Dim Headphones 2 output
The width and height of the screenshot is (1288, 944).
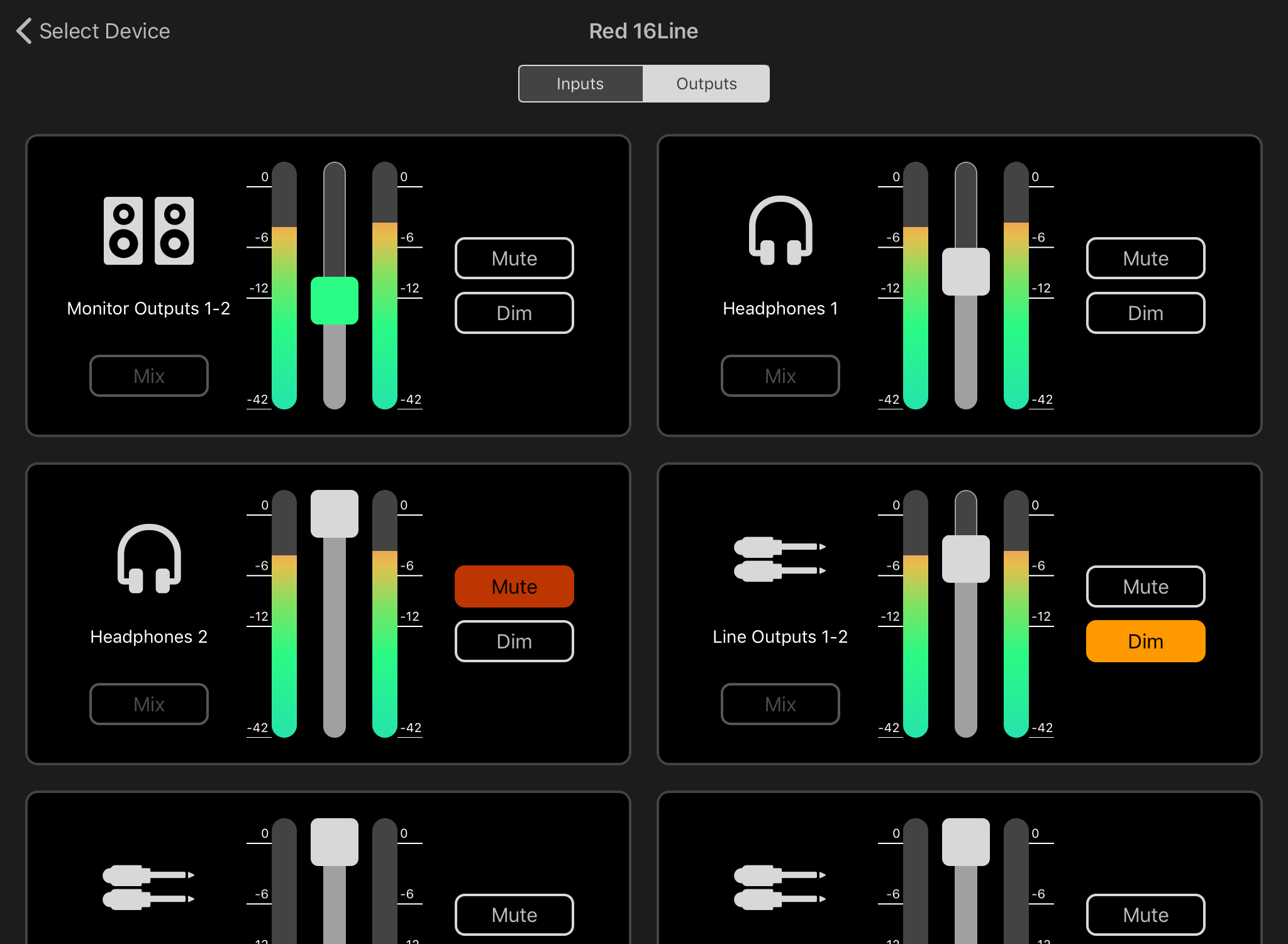[x=514, y=641]
